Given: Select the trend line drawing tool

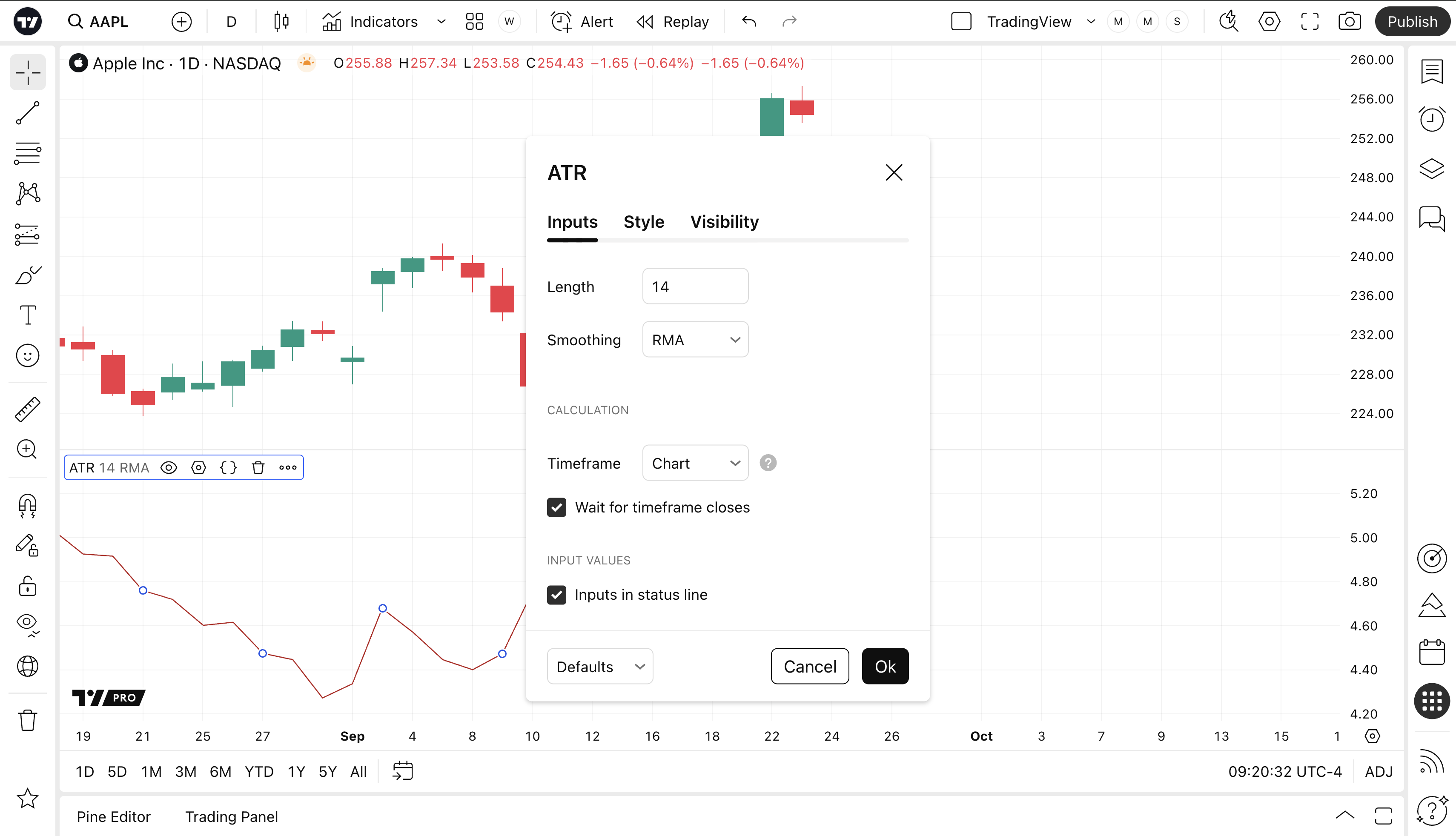Looking at the screenshot, I should point(28,113).
